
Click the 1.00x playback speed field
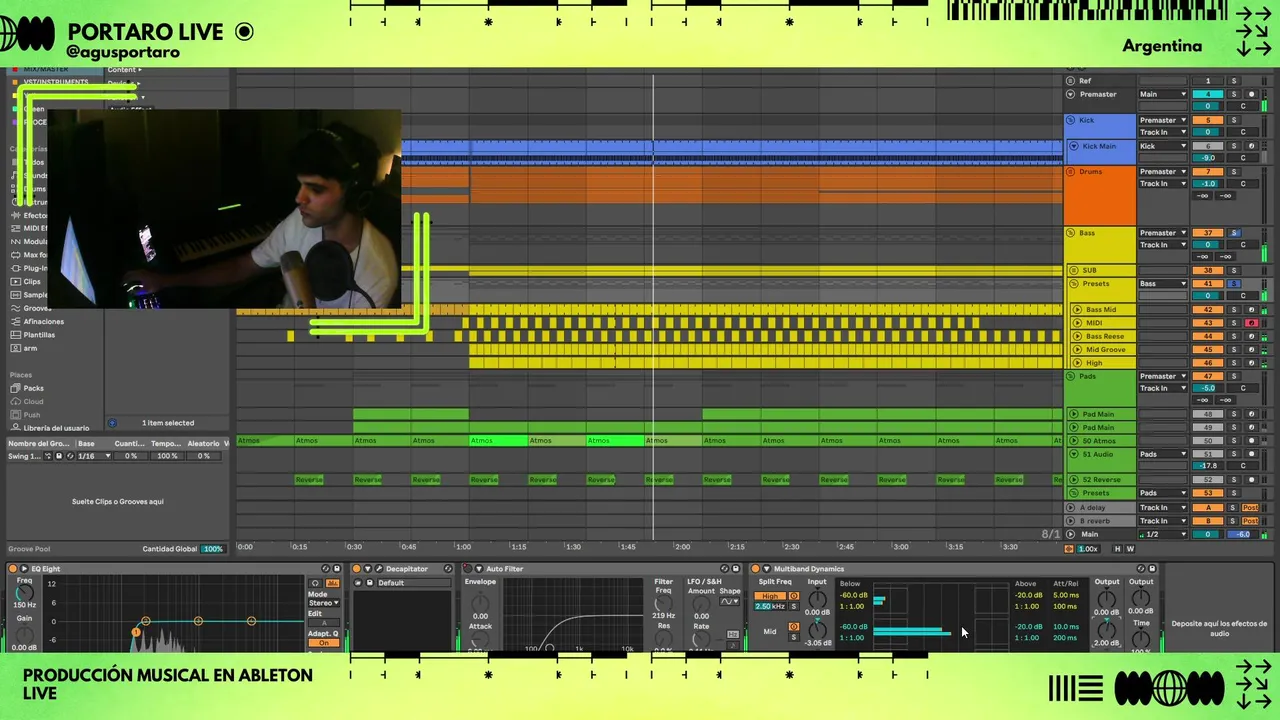click(1088, 548)
